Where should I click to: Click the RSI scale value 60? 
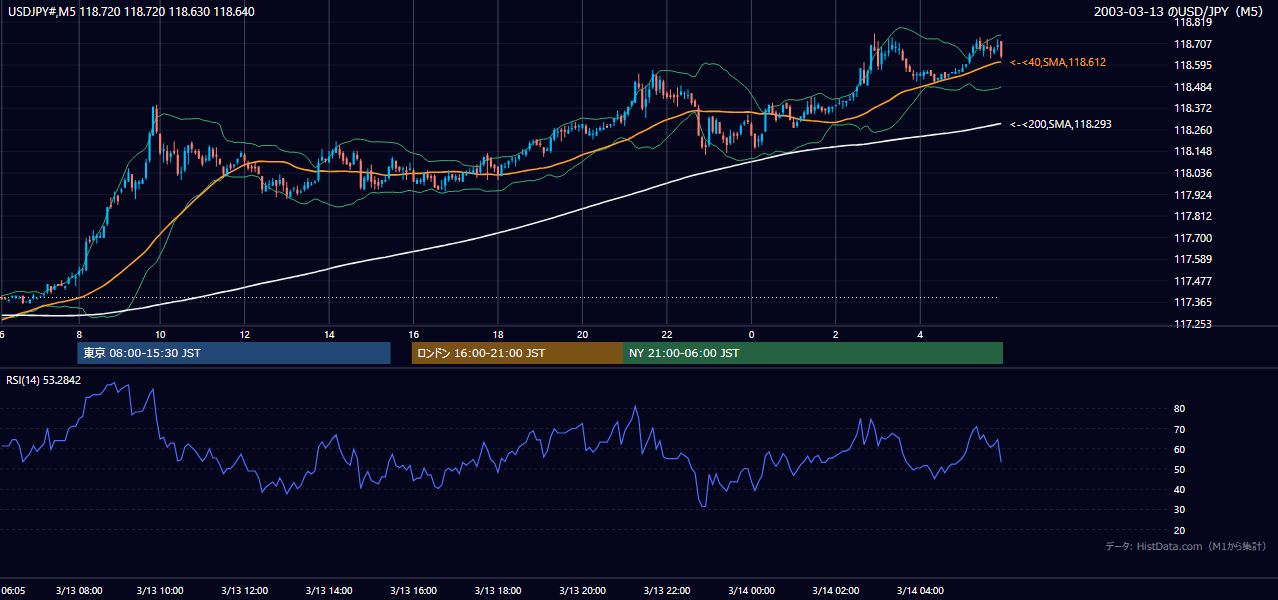click(x=1180, y=449)
